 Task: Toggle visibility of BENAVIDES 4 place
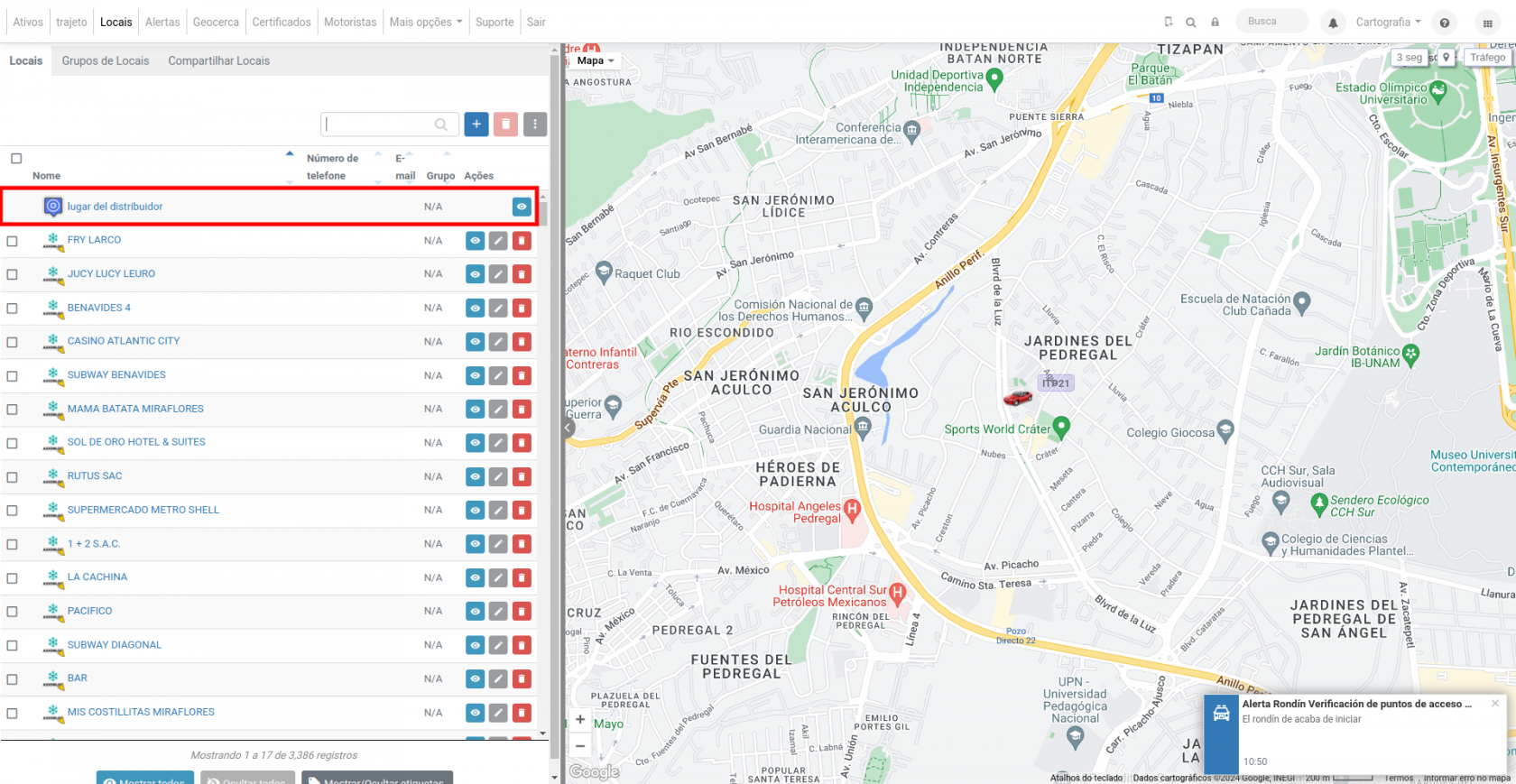(x=475, y=309)
